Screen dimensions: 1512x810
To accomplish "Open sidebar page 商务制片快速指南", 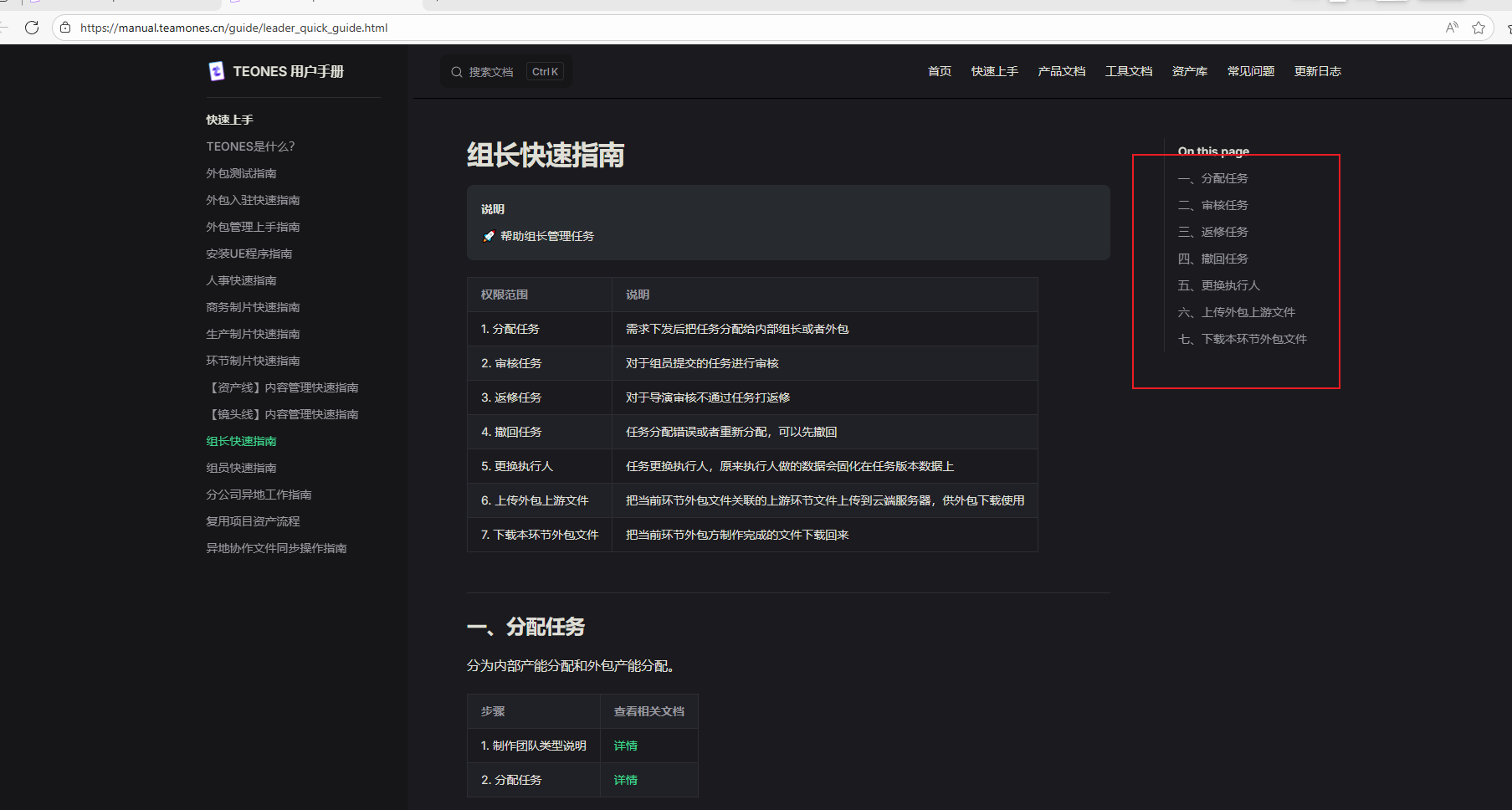I will (253, 307).
